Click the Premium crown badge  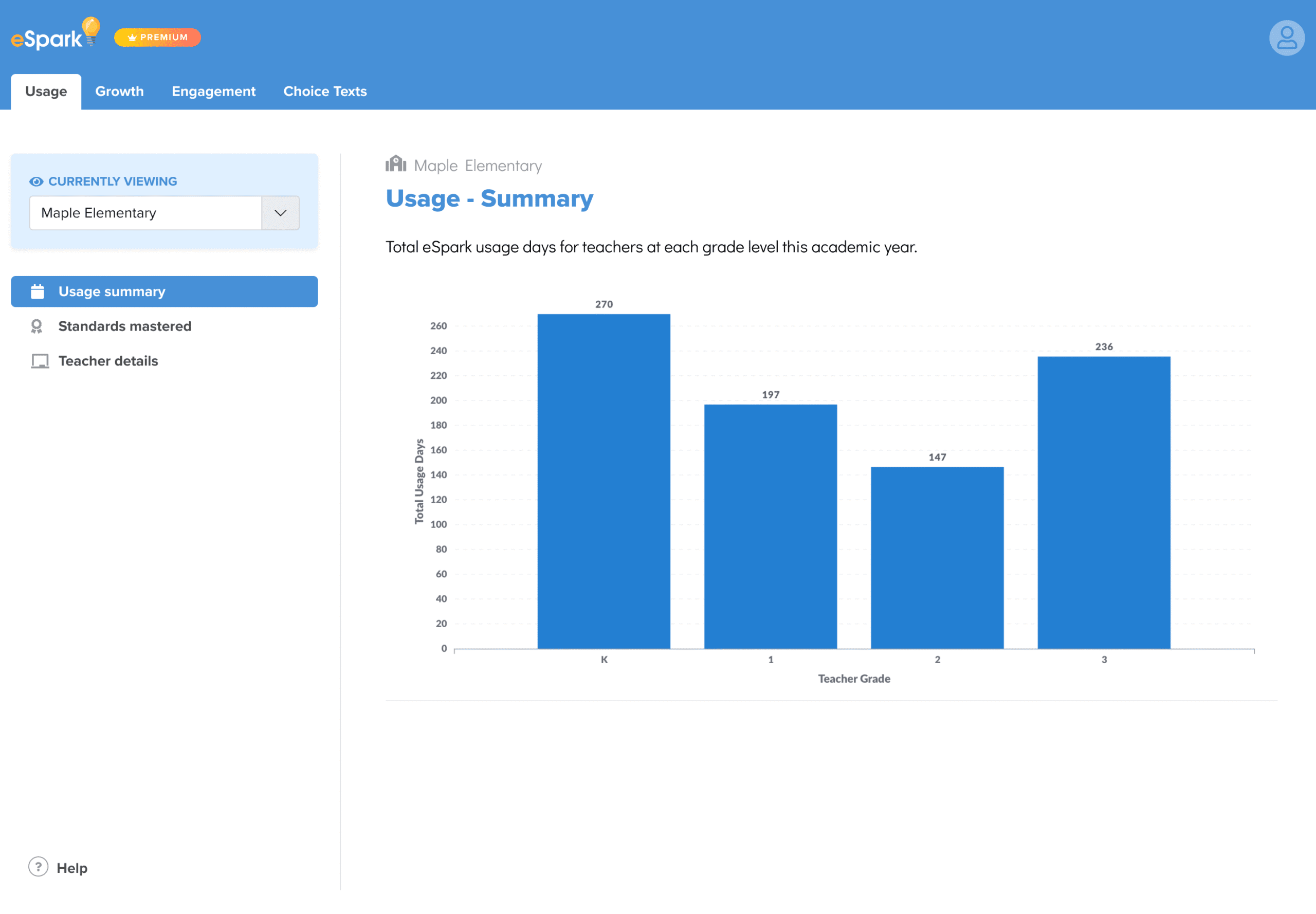coord(157,37)
